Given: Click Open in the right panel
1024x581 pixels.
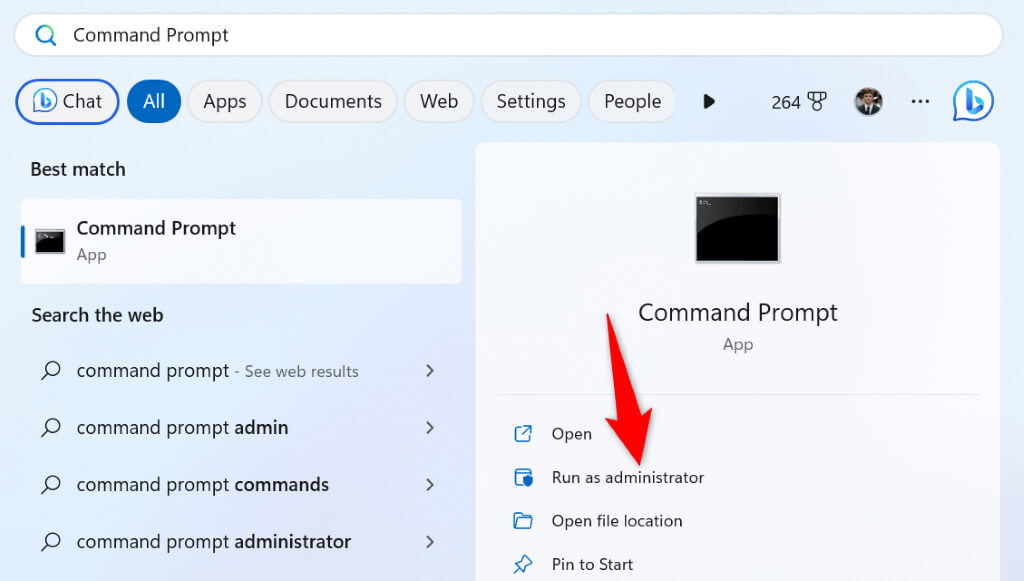Looking at the screenshot, I should (x=571, y=434).
